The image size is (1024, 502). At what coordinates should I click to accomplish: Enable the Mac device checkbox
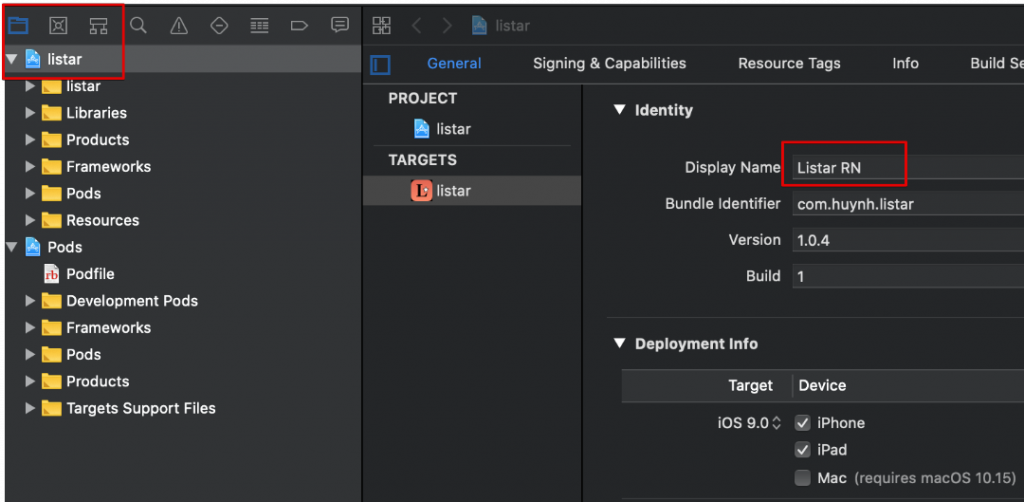click(802, 478)
